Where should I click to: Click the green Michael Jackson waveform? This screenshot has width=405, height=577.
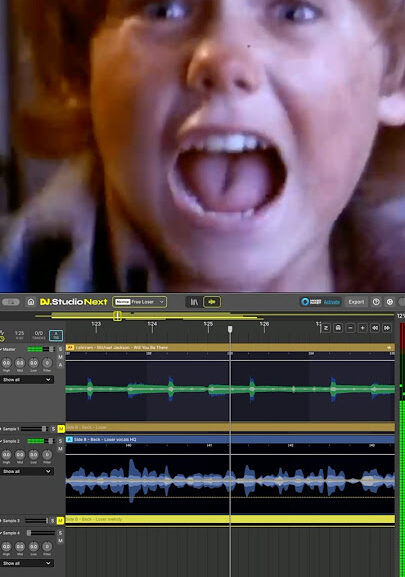(x=230, y=389)
